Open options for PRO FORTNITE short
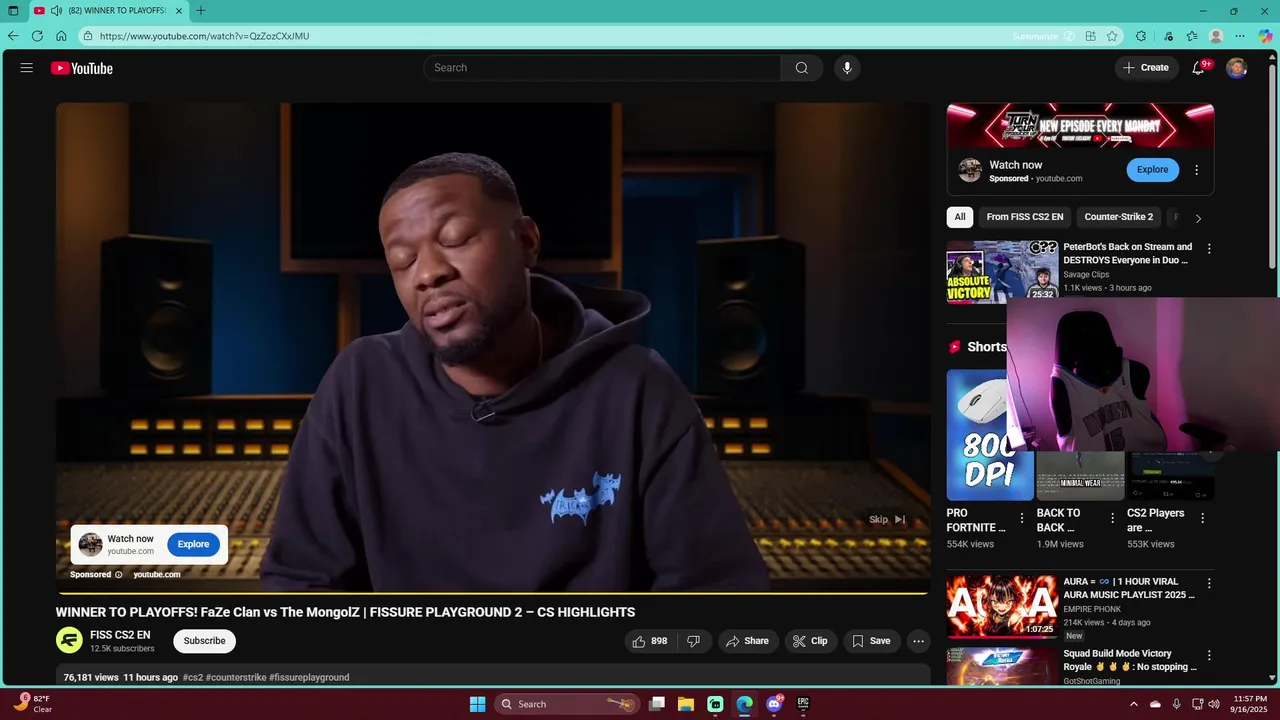Viewport: 1280px width, 720px height. point(1022,518)
